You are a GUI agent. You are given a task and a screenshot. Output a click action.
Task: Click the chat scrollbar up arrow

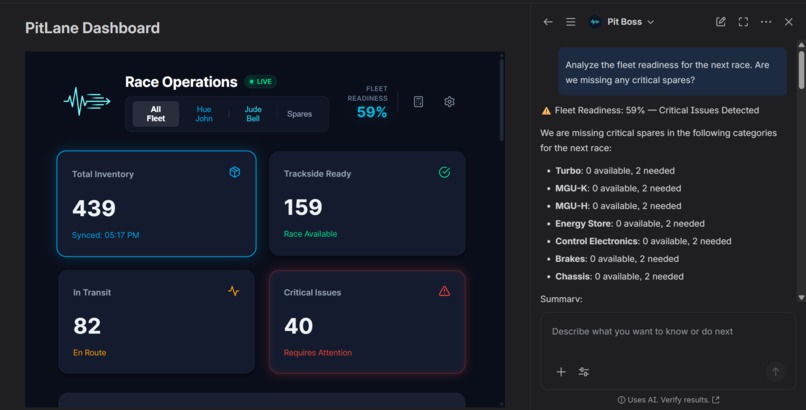801,45
